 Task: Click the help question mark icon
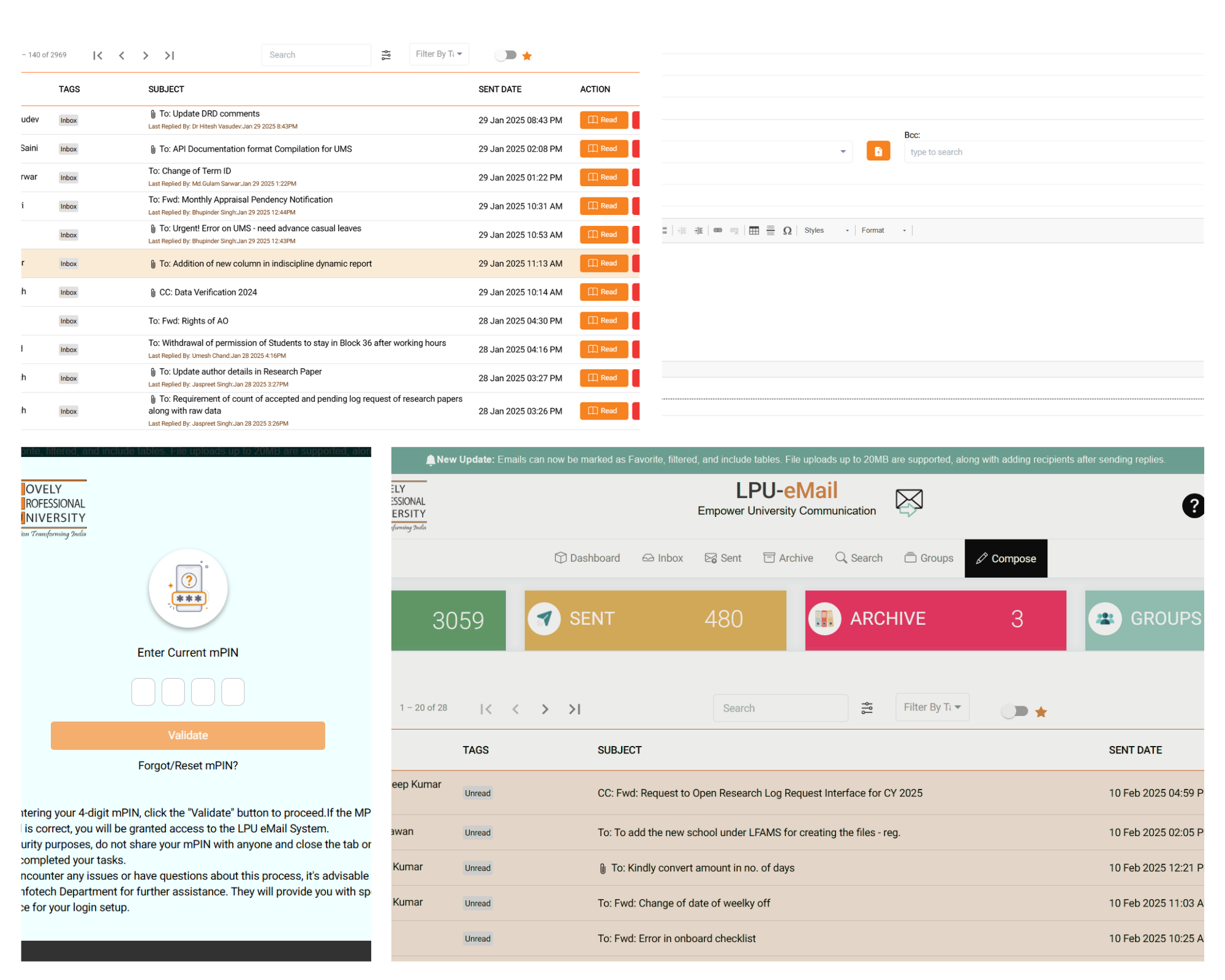click(x=1193, y=505)
